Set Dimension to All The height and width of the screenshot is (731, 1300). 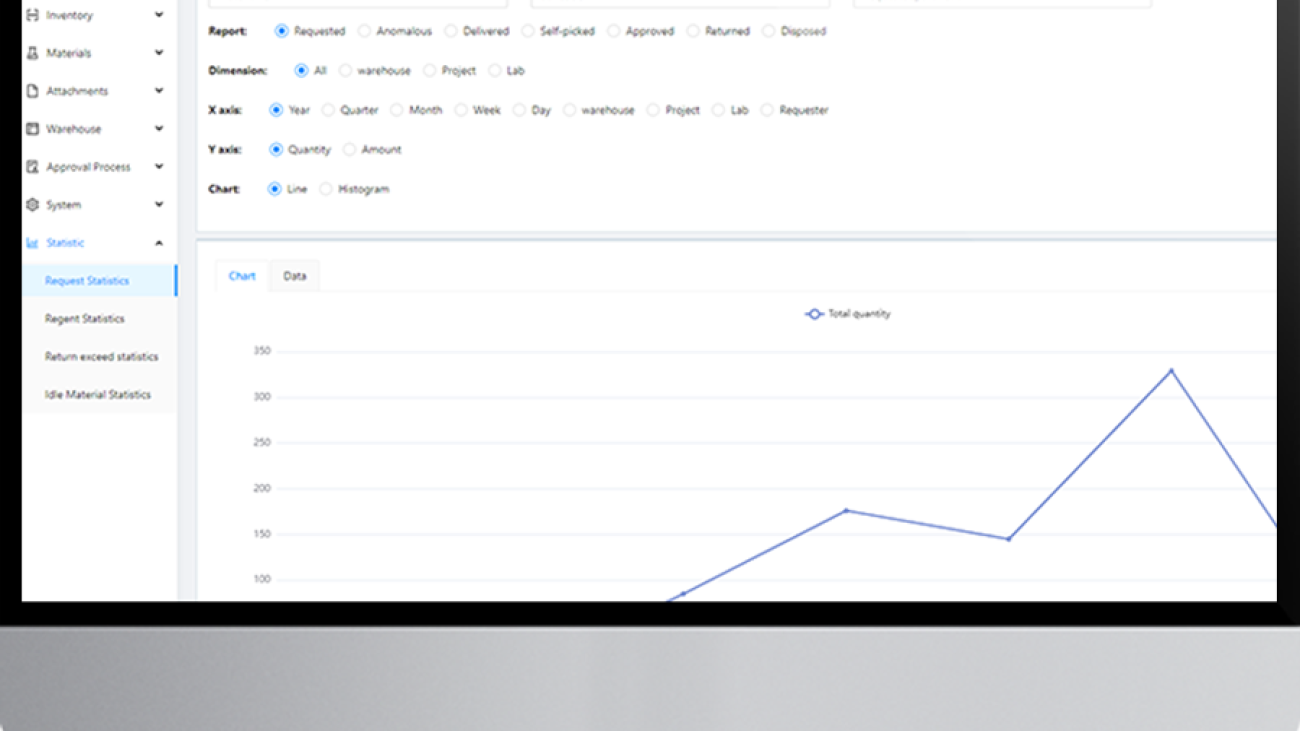coord(301,71)
